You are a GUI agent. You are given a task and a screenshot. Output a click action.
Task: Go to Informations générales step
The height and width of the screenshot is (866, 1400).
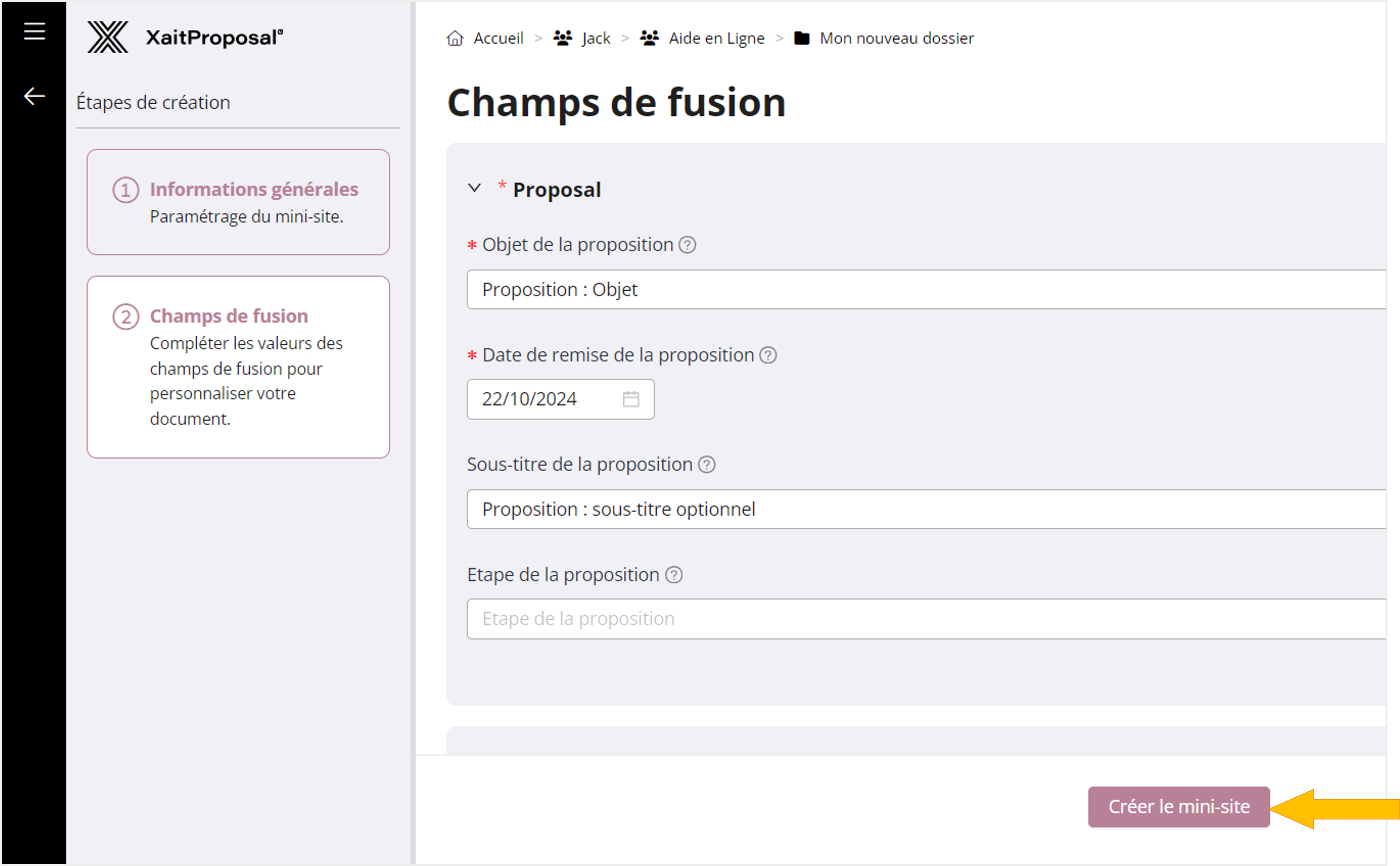click(x=254, y=190)
